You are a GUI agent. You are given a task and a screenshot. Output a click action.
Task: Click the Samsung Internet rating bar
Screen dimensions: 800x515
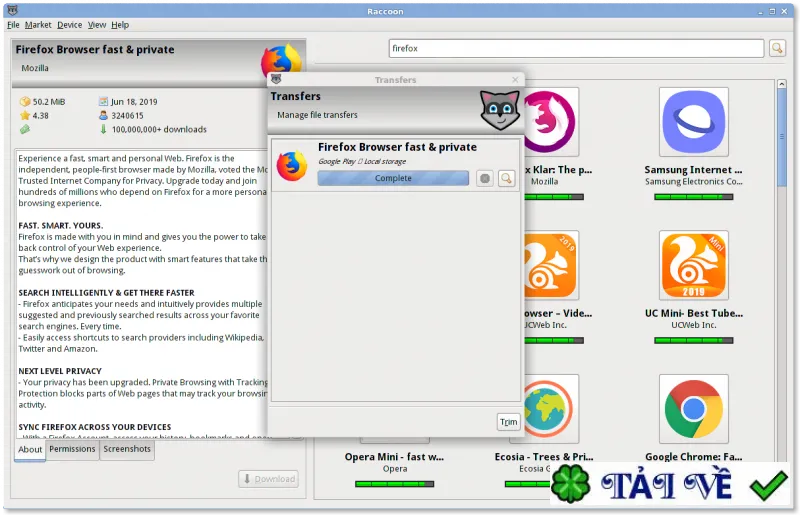coord(693,197)
